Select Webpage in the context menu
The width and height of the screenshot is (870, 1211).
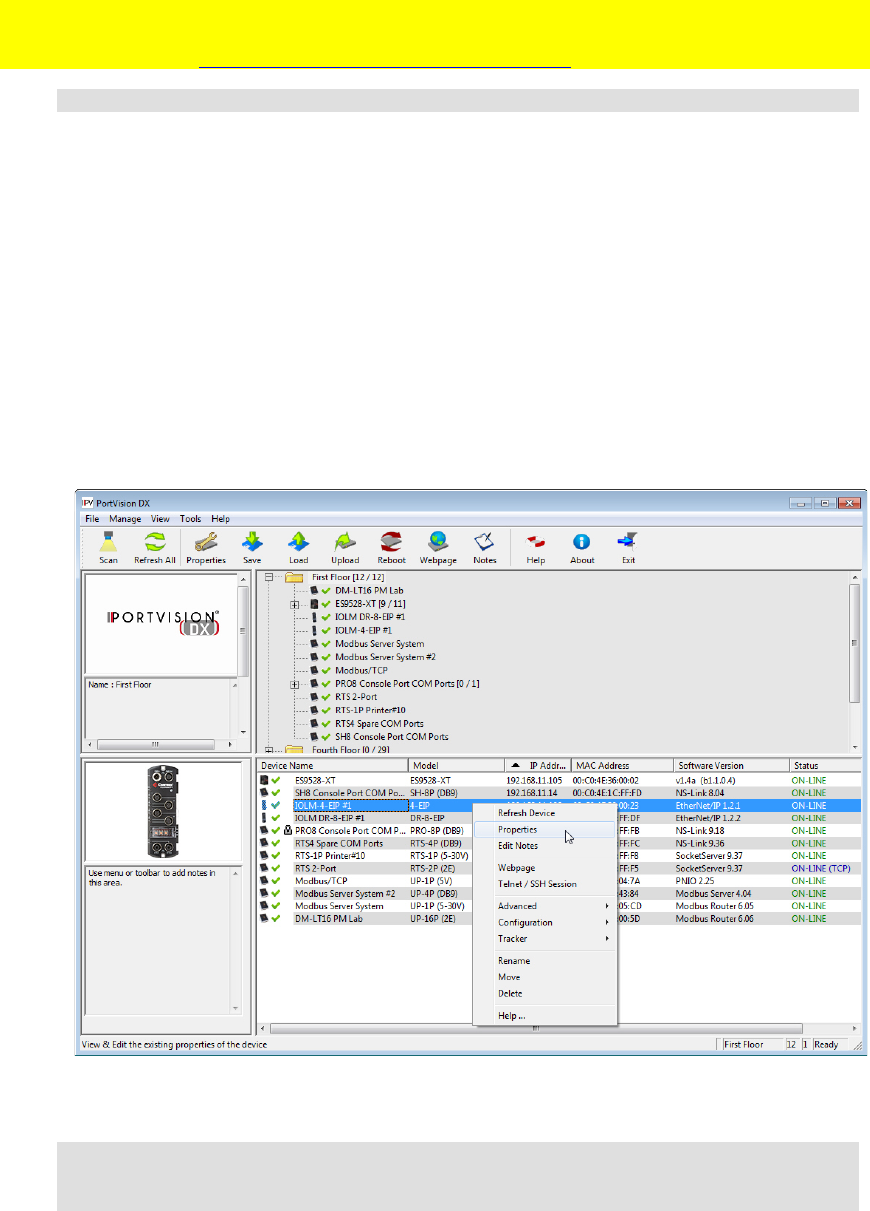pos(545,868)
